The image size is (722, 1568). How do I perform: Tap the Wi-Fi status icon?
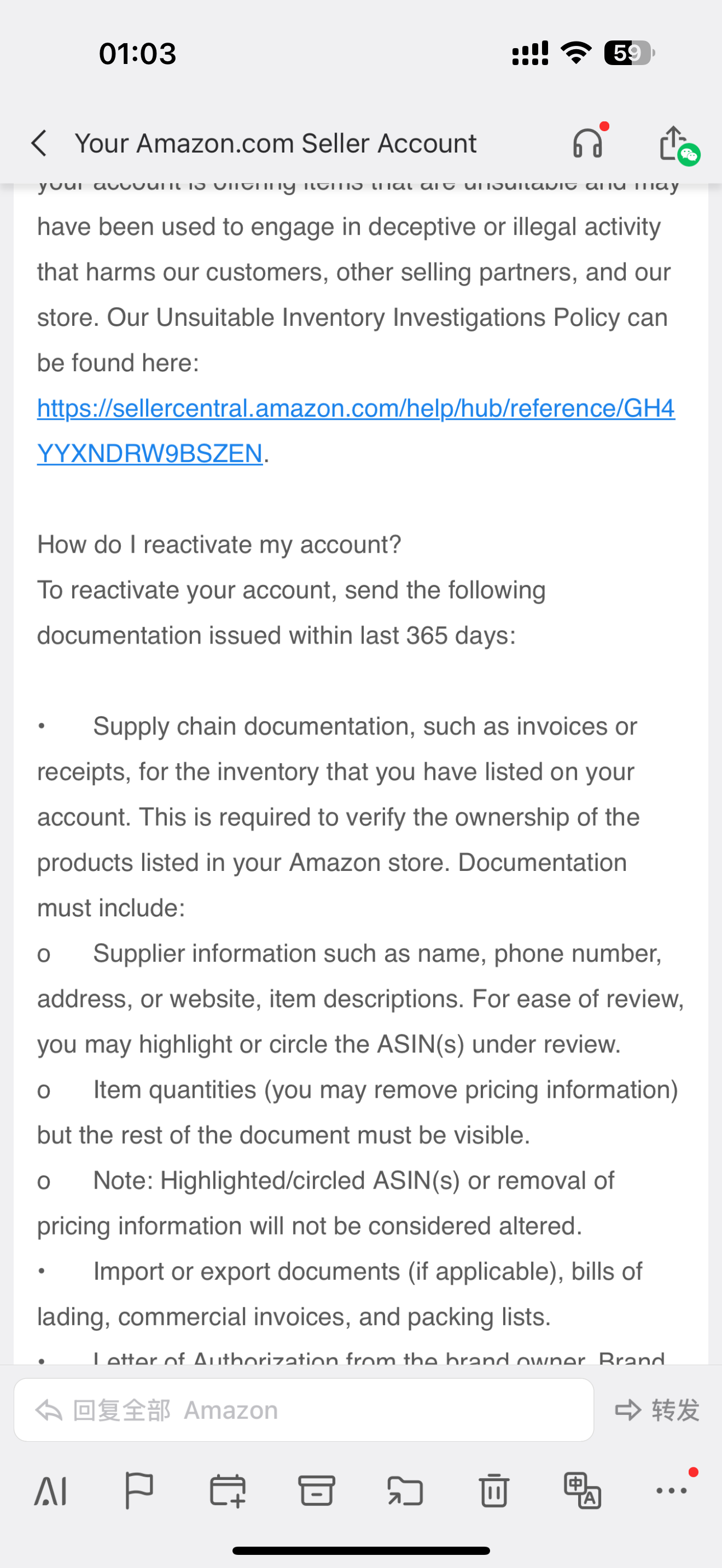click(x=576, y=53)
